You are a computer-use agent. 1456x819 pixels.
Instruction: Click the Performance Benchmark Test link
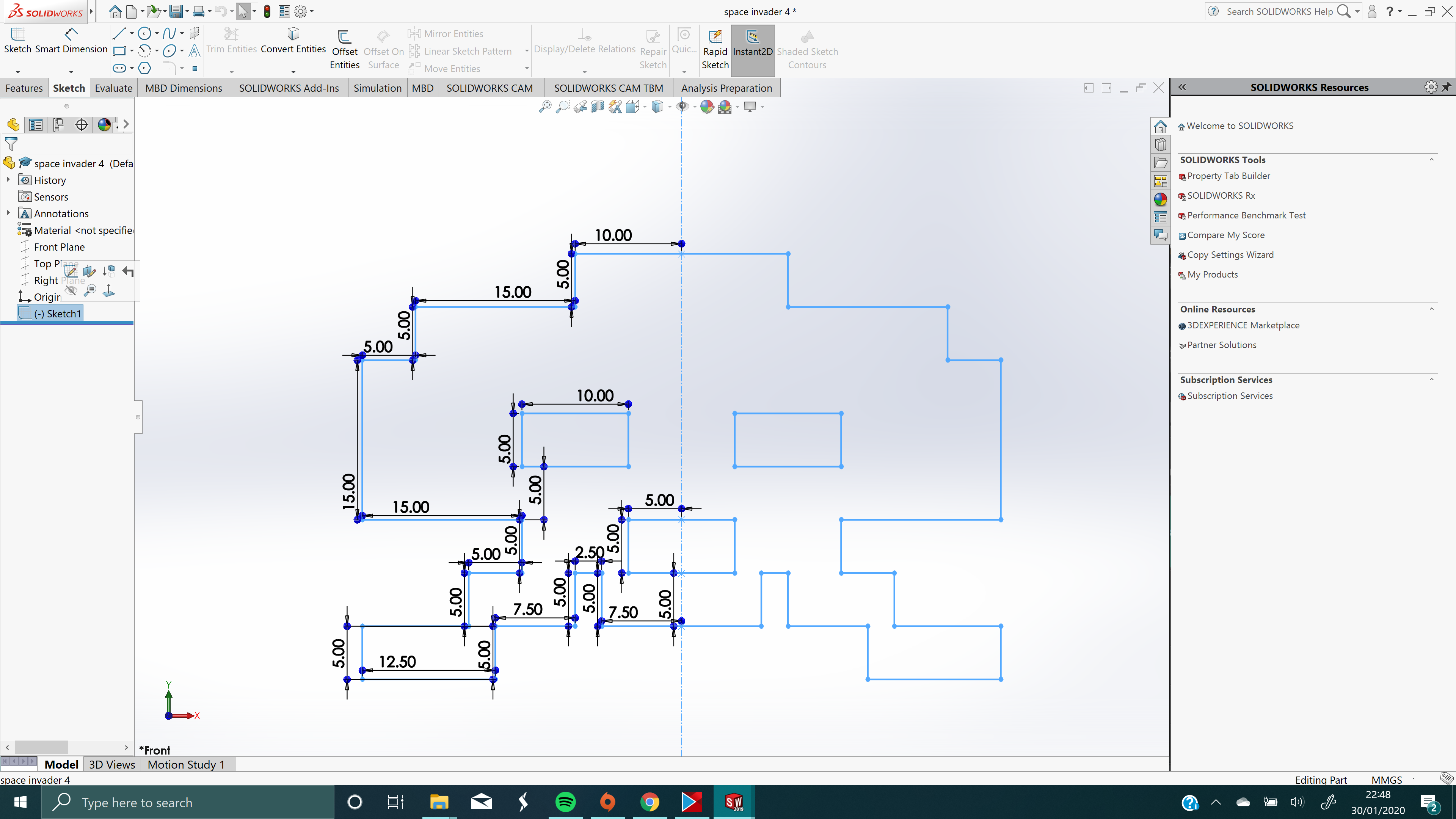pyautogui.click(x=1246, y=215)
